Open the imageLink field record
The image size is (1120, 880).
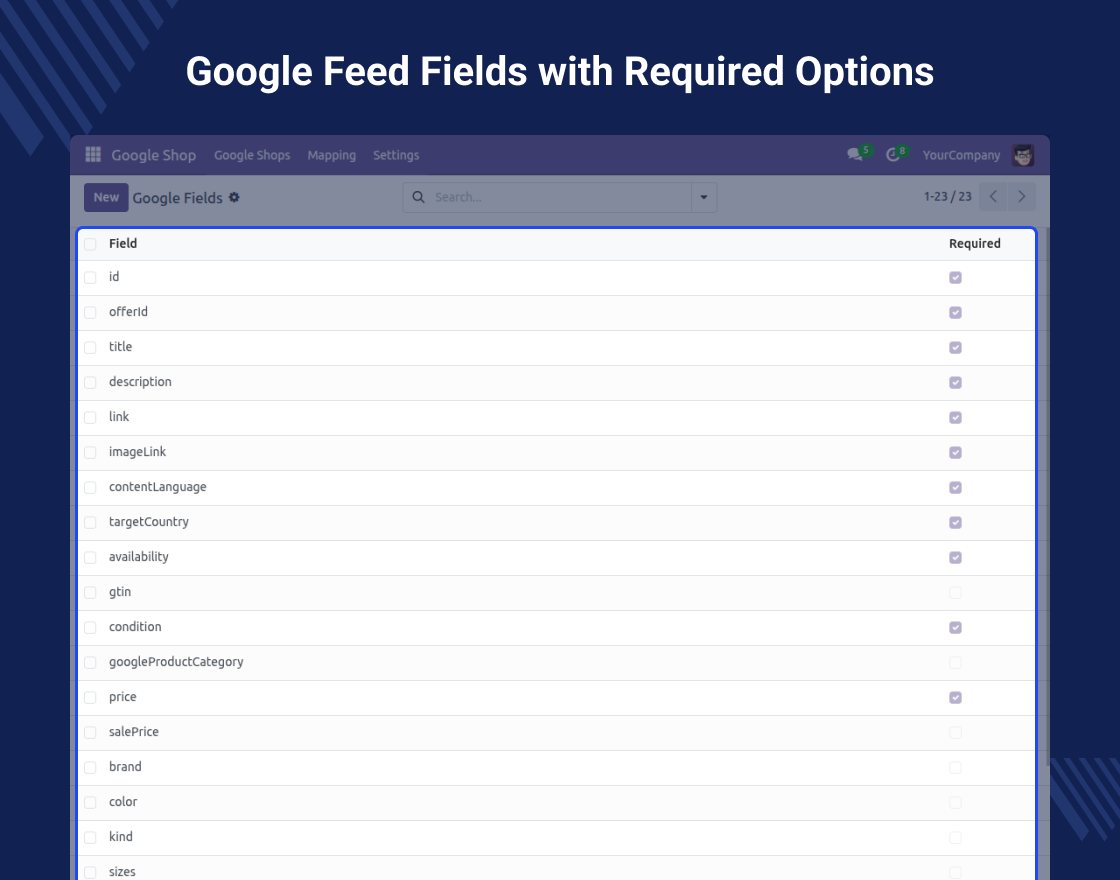[137, 452]
